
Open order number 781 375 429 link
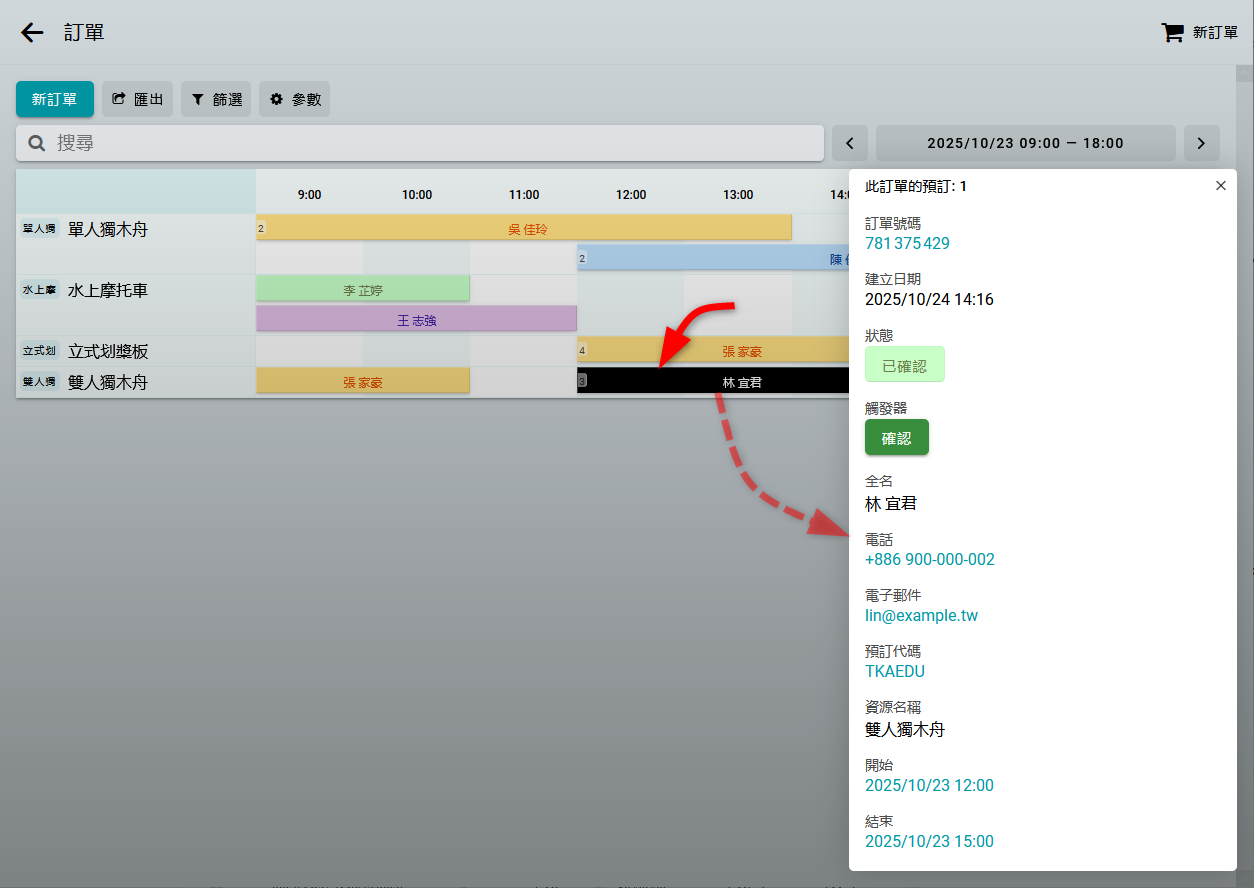pos(907,243)
